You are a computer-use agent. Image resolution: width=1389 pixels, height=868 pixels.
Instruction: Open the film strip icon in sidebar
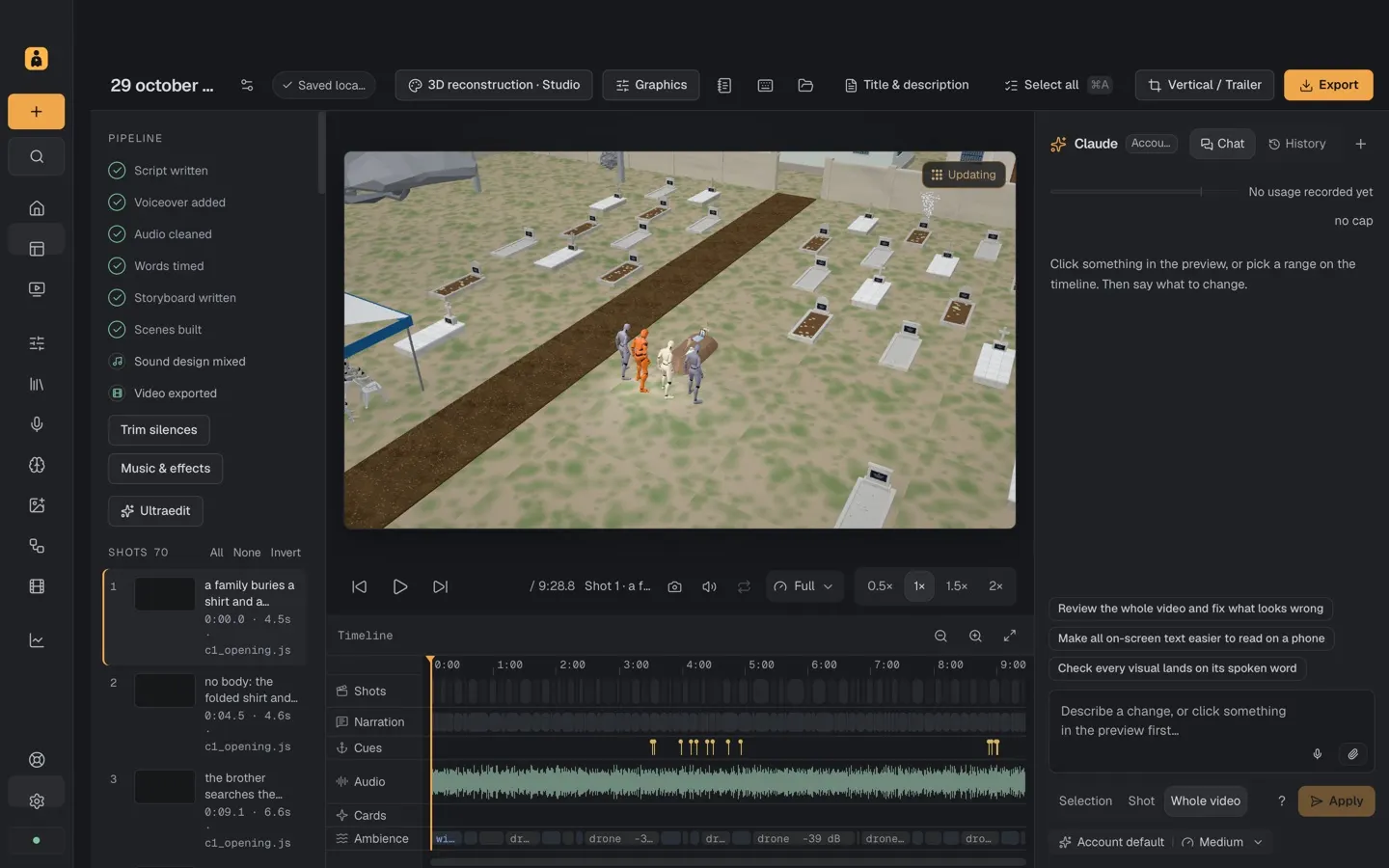click(x=37, y=586)
